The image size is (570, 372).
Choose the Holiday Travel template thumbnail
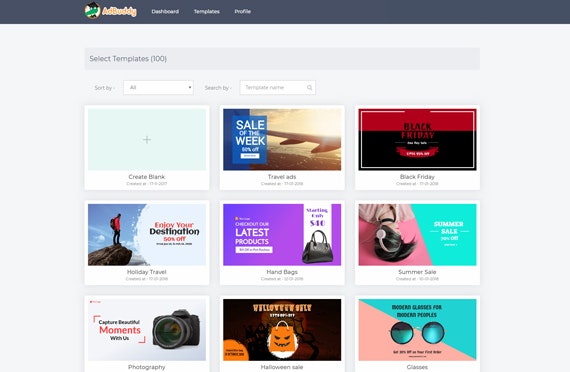(147, 235)
